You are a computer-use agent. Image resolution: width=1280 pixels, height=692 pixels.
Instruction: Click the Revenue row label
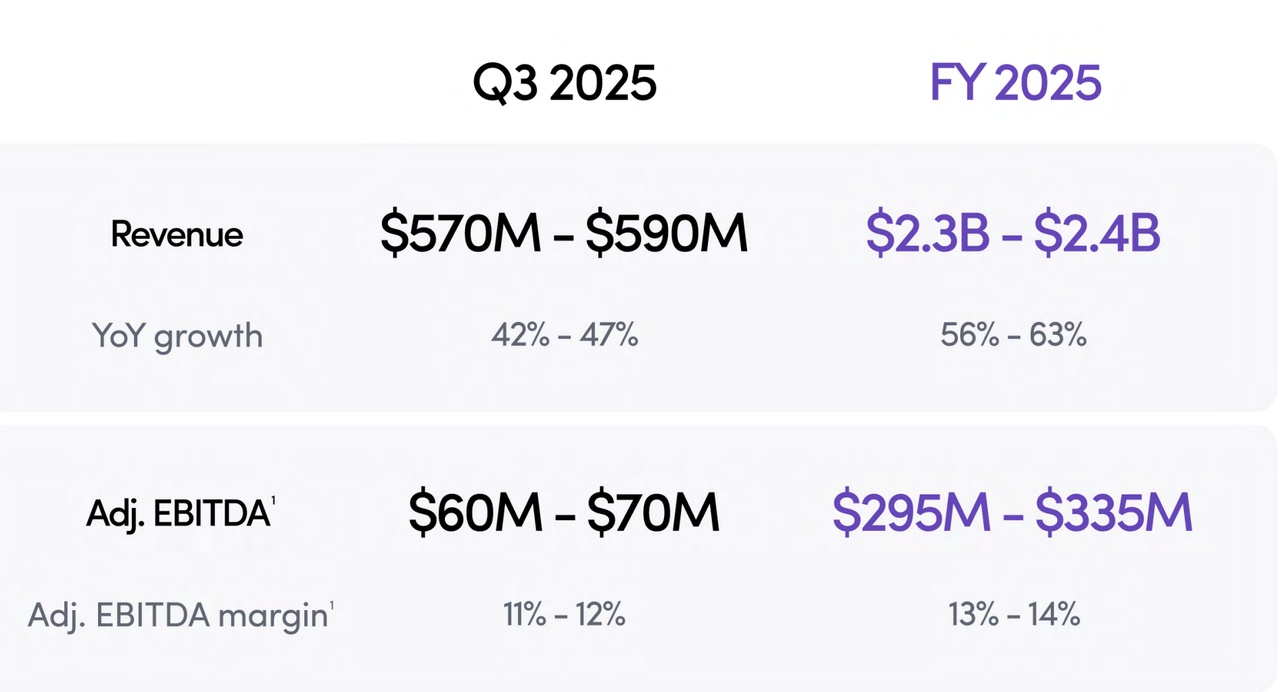[177, 235]
